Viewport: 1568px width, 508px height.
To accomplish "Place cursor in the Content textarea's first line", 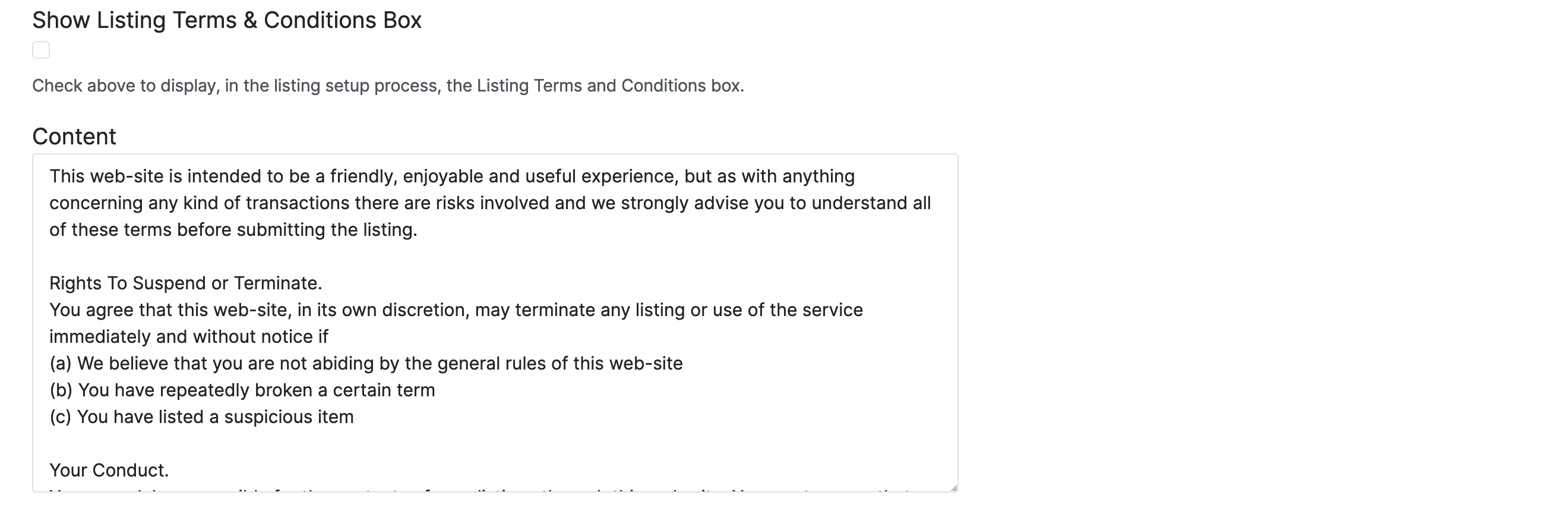I will click(x=451, y=176).
